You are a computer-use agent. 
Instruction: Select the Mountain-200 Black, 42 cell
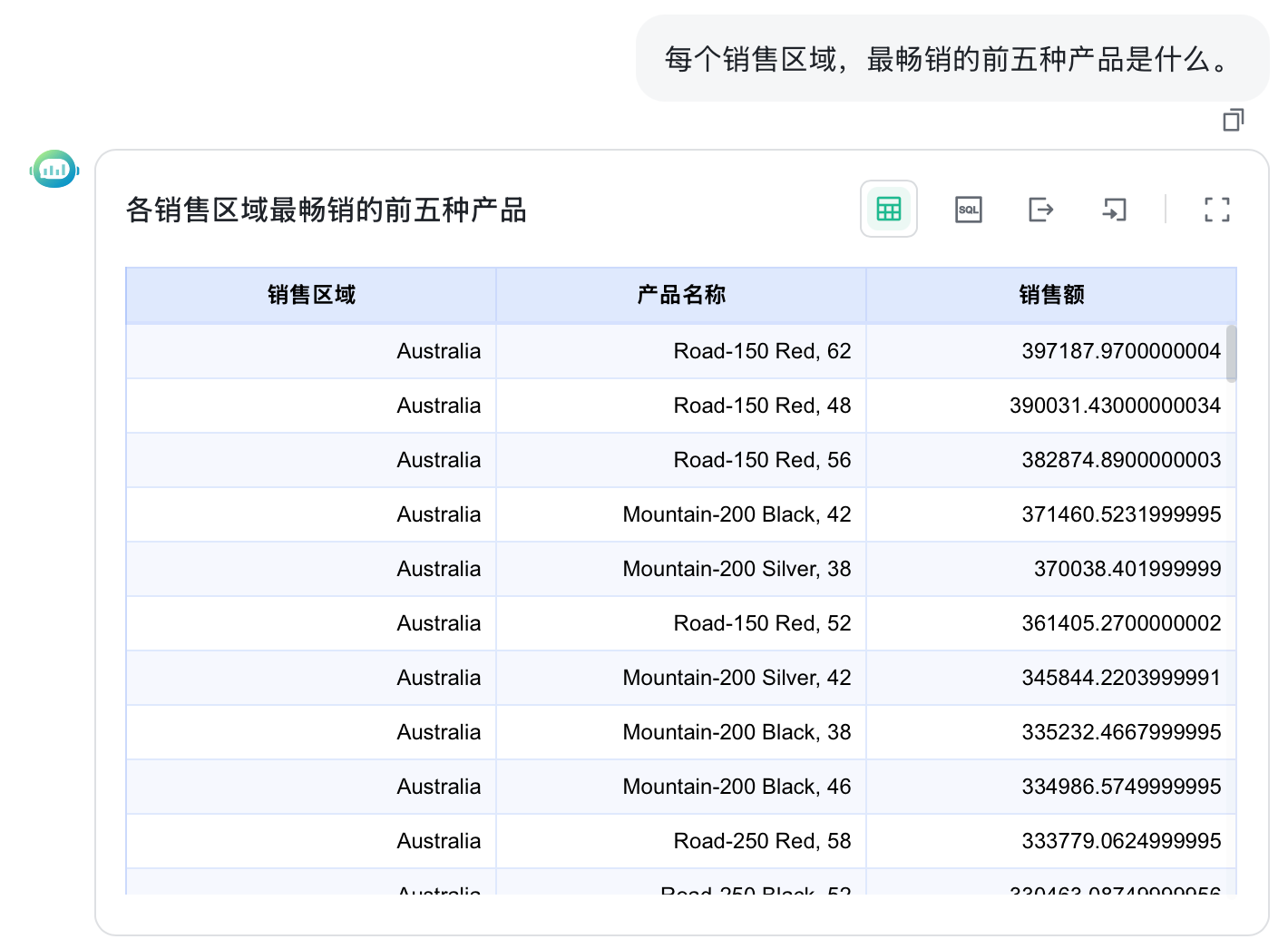681,514
